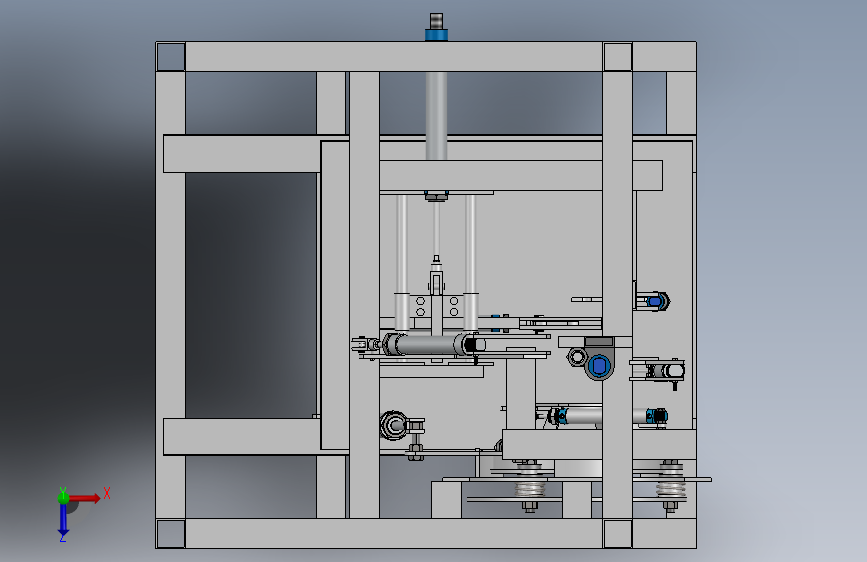Select the top-left corner block of the frame
Viewport: 867px width, 562px height.
click(171, 56)
